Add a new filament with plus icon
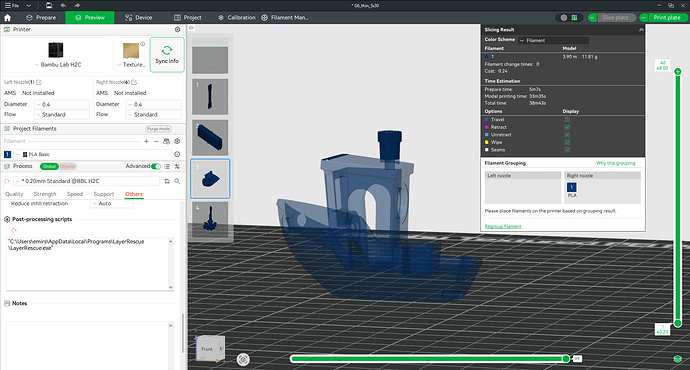The width and height of the screenshot is (690, 370). click(146, 141)
